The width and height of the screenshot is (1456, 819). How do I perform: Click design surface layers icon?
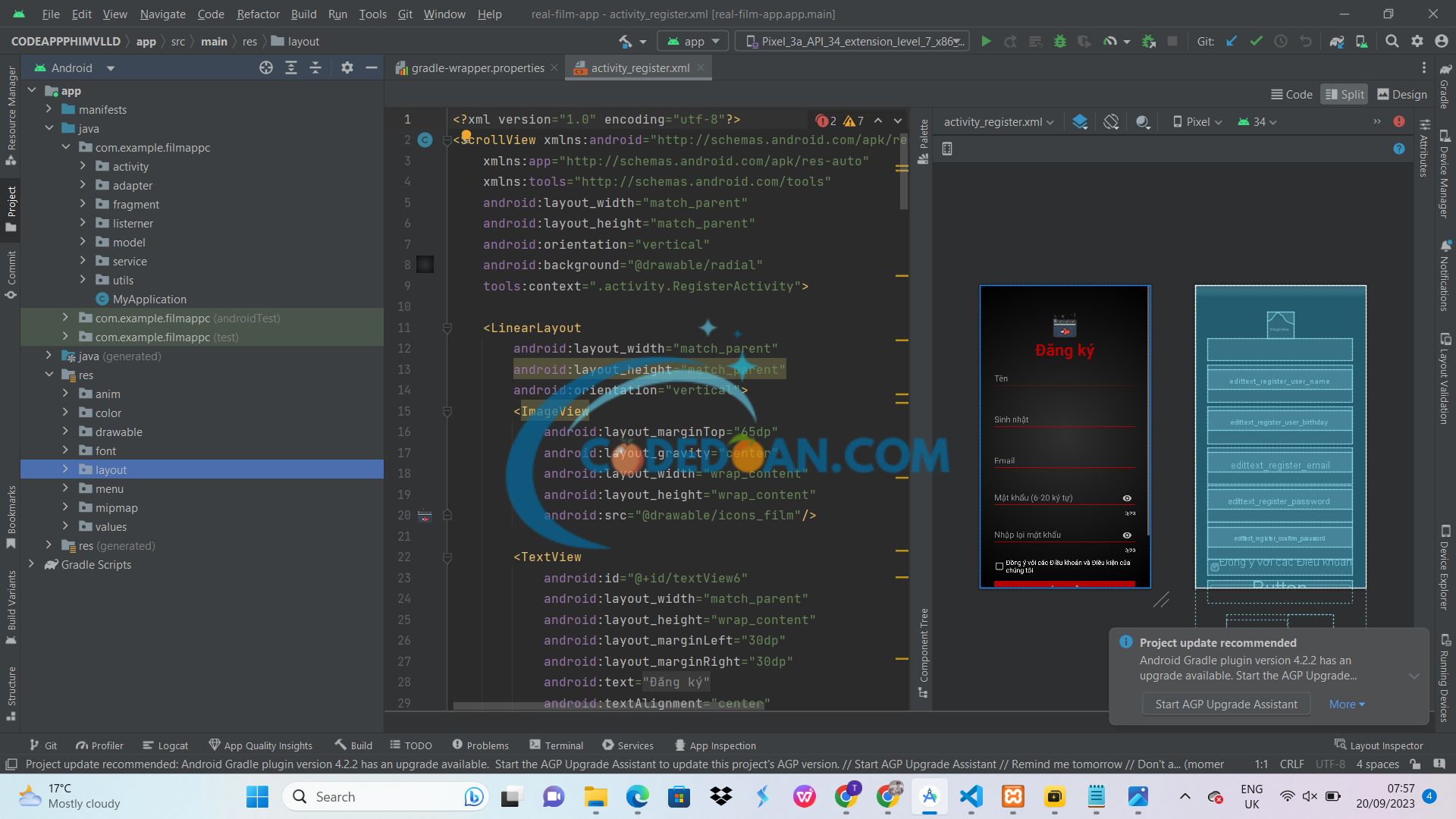pyautogui.click(x=1080, y=122)
